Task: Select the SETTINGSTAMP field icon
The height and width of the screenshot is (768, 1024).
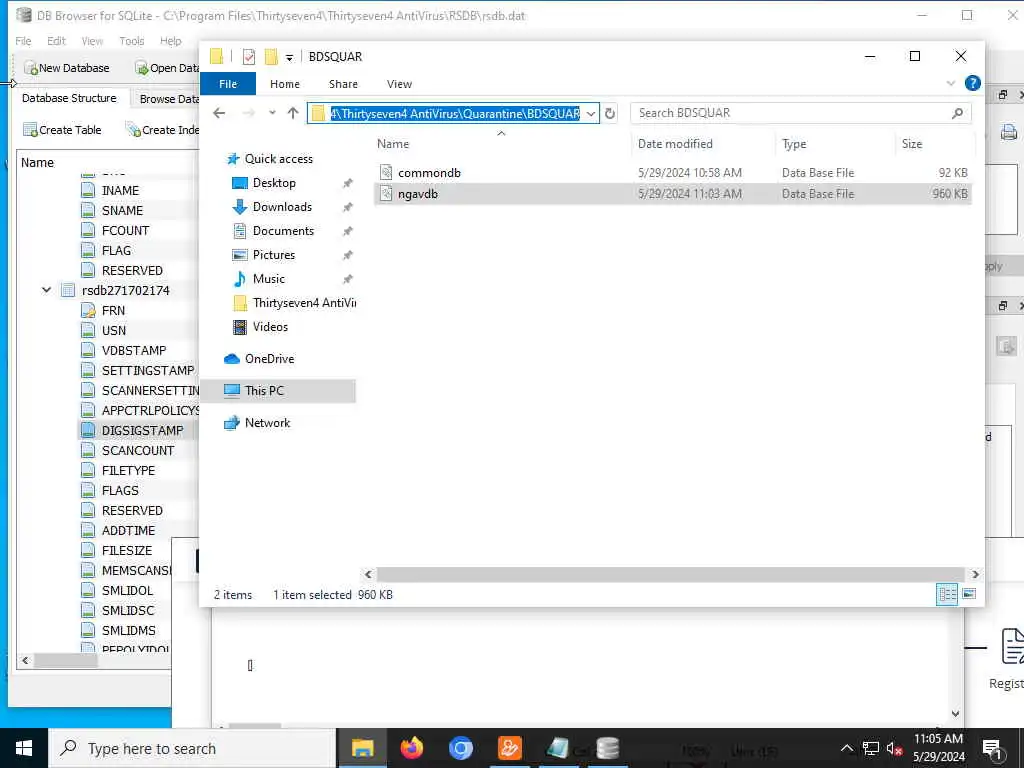Action: [x=88, y=370]
